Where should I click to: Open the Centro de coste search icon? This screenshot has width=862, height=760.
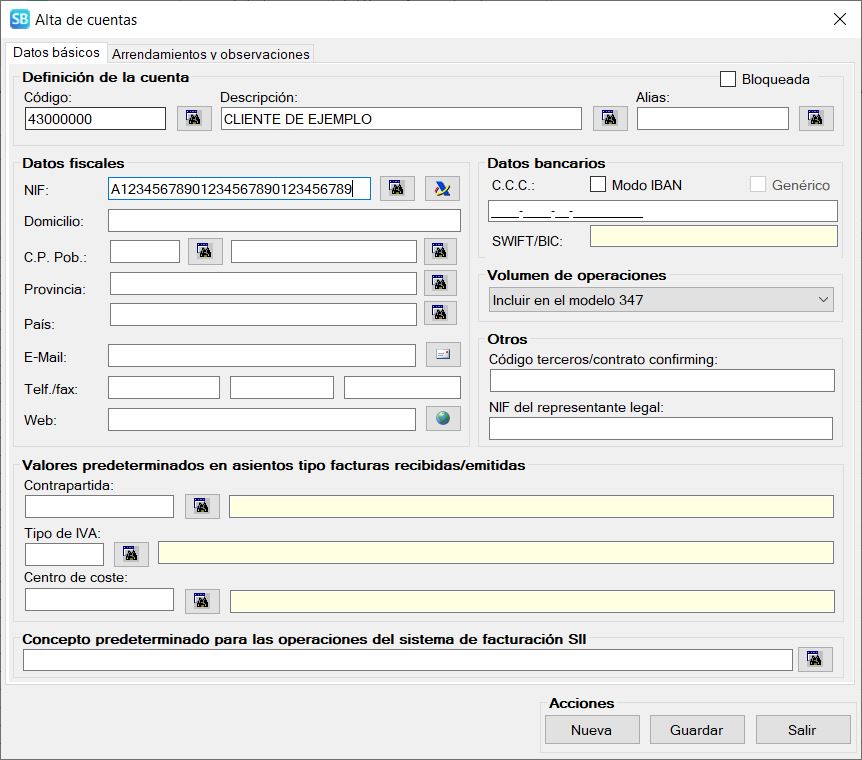202,600
